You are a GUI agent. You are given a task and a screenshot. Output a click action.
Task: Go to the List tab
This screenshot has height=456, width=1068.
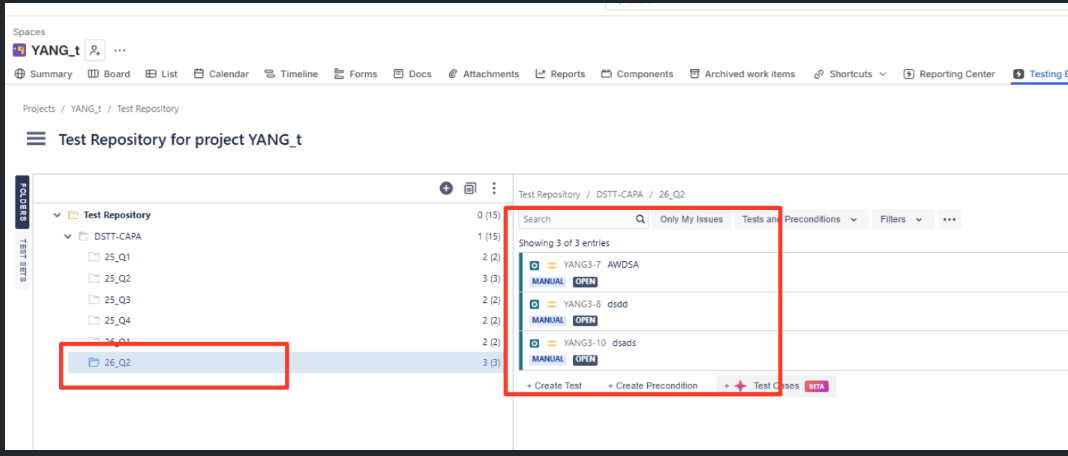[x=162, y=74]
